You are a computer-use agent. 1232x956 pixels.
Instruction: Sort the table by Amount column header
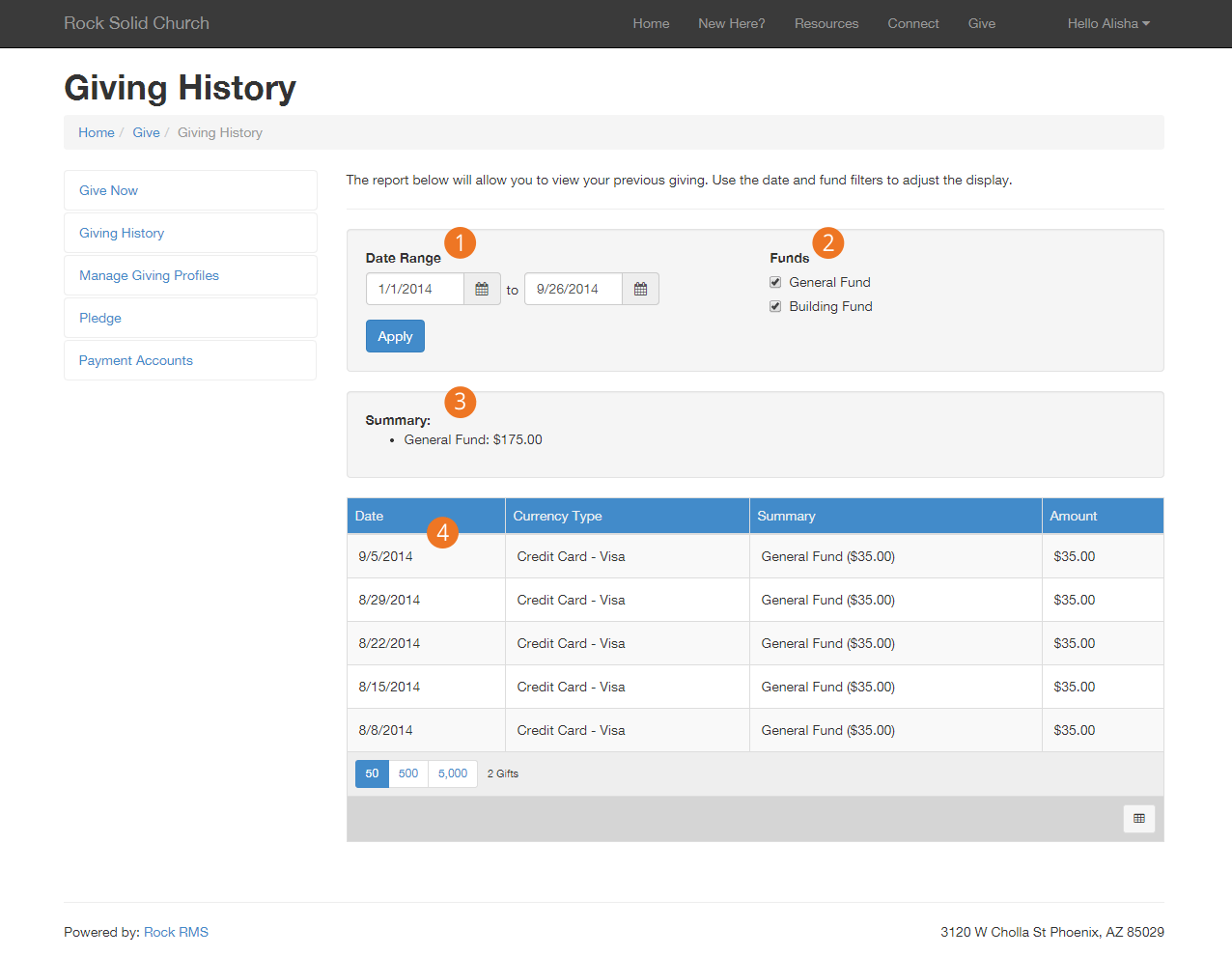1073,516
